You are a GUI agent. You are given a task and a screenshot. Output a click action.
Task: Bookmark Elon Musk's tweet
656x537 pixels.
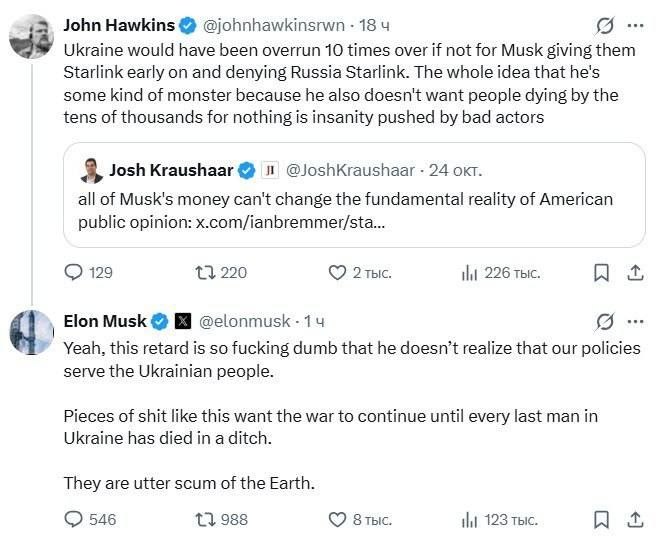601,520
